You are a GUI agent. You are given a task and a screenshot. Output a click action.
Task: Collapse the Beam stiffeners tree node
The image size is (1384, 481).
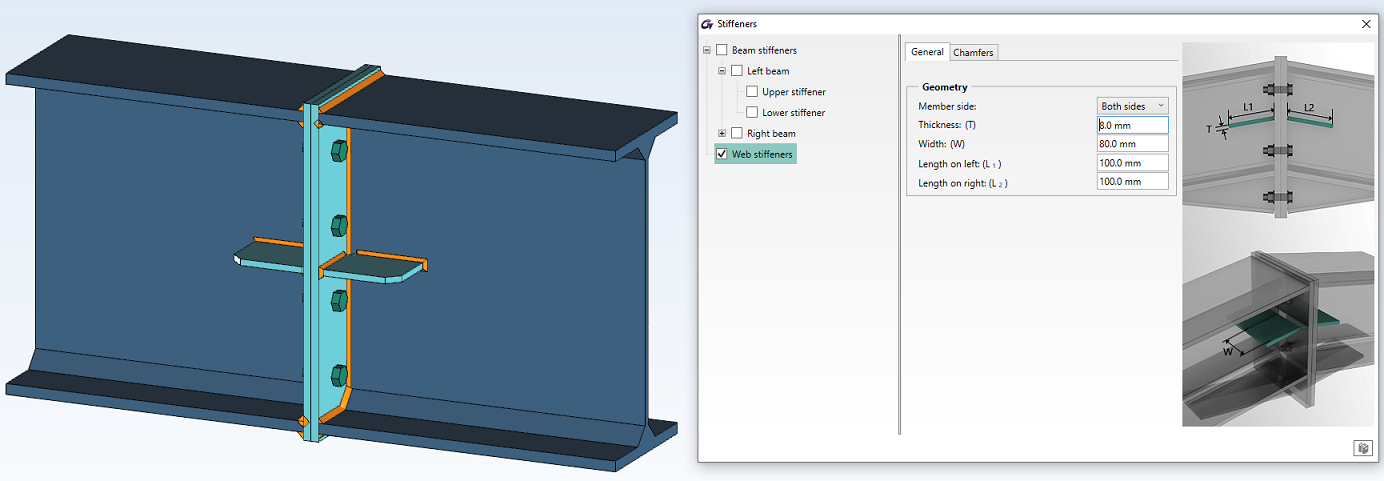pos(707,50)
